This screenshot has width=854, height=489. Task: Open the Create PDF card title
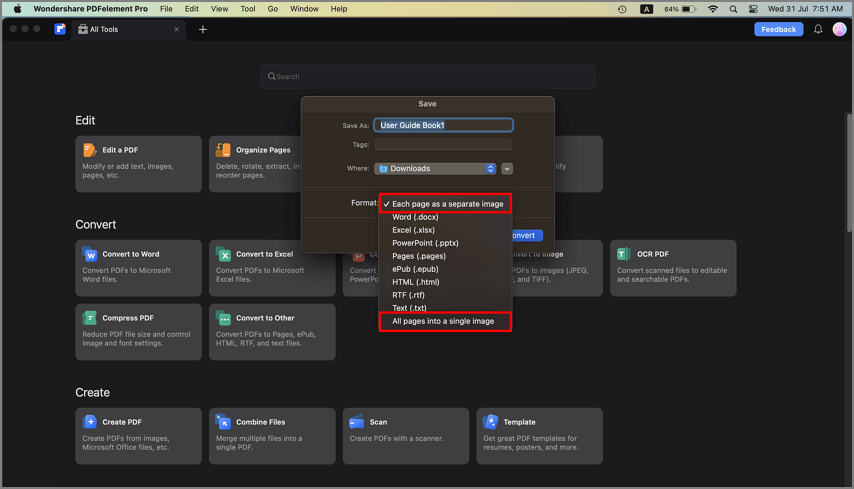click(122, 422)
